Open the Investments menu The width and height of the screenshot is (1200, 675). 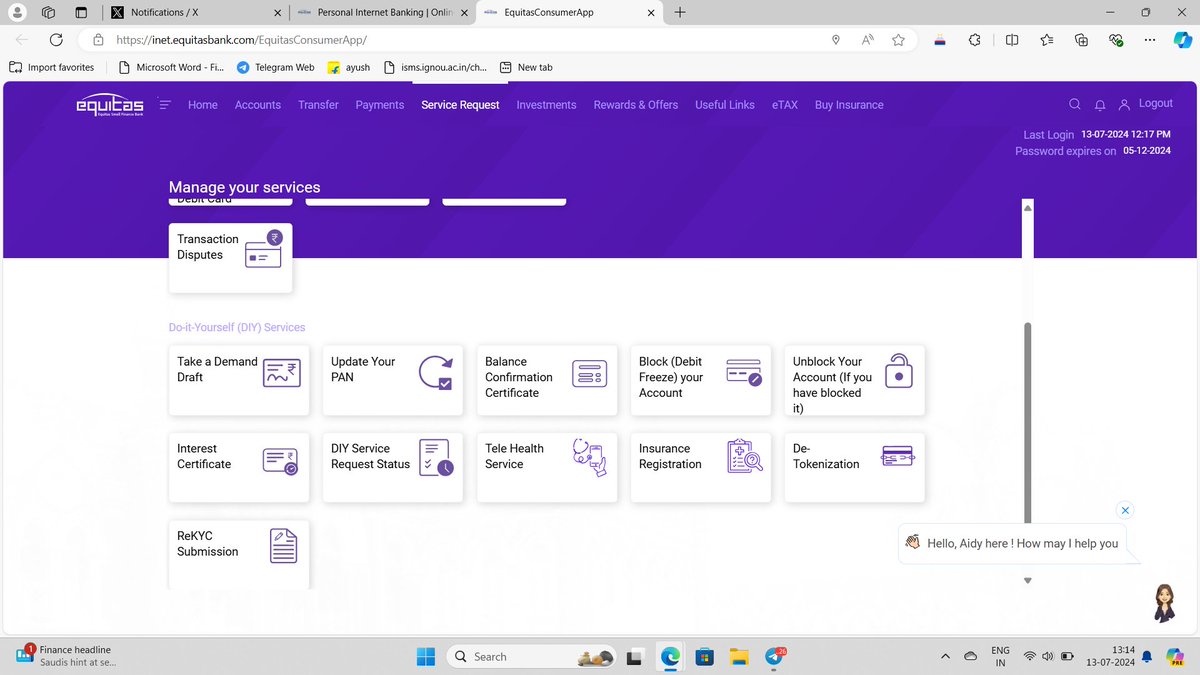[x=546, y=104]
